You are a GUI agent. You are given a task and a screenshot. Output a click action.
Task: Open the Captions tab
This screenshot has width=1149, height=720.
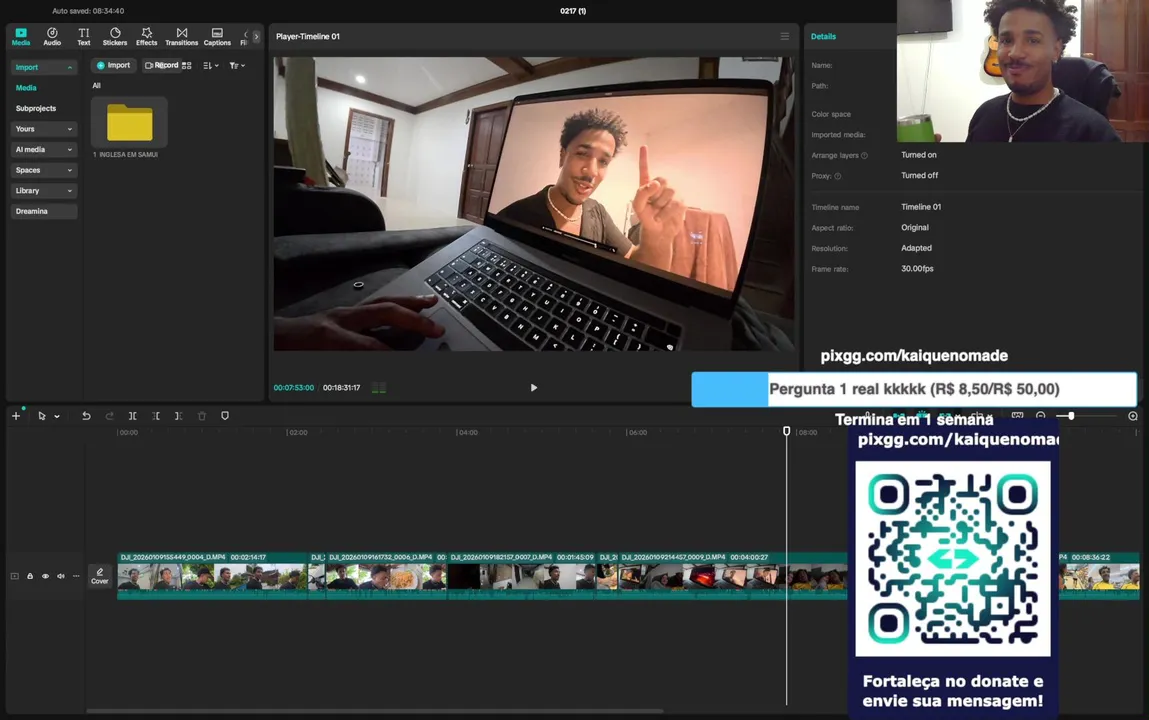(217, 37)
